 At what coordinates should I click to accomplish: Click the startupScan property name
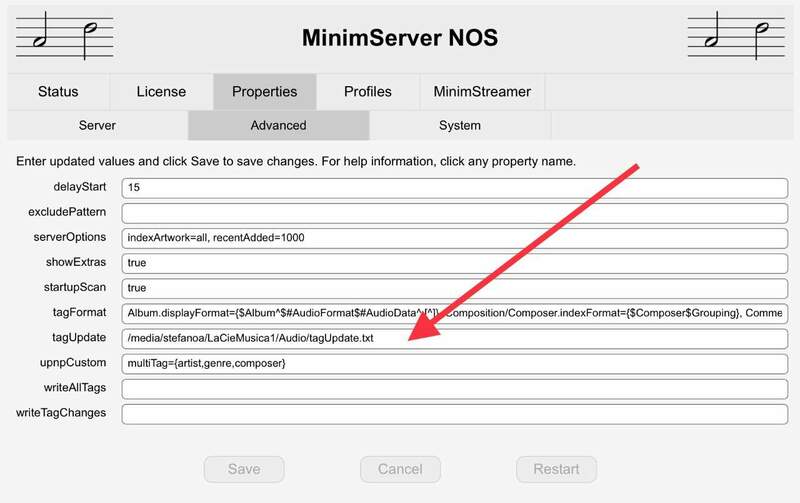(x=75, y=287)
